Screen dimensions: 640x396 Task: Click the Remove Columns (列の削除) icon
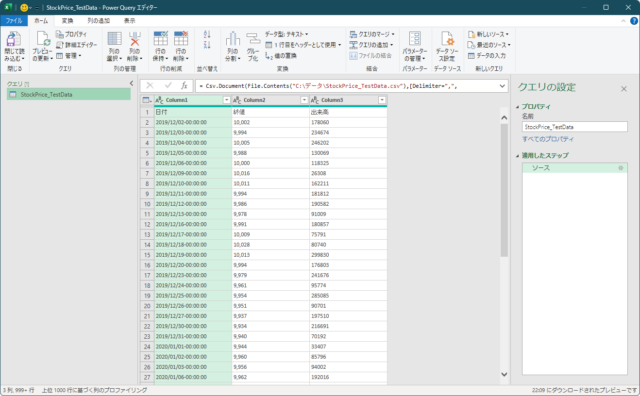(135, 39)
